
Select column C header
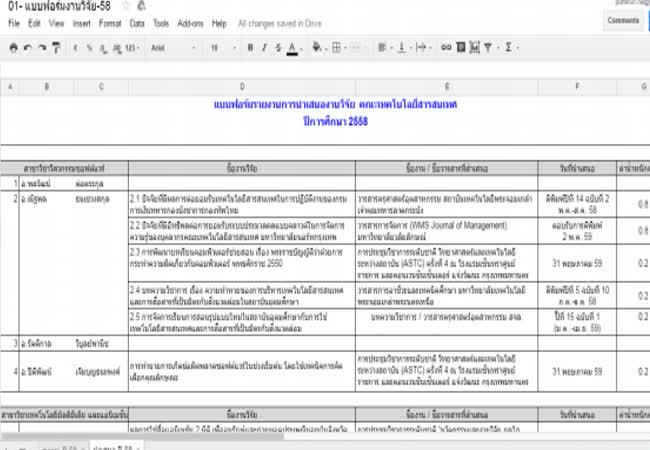pos(101,87)
